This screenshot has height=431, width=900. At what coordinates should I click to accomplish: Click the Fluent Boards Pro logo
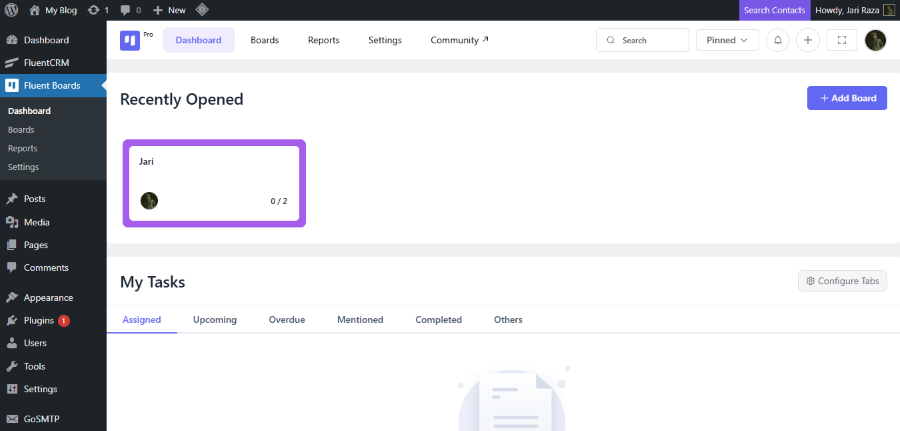[130, 40]
